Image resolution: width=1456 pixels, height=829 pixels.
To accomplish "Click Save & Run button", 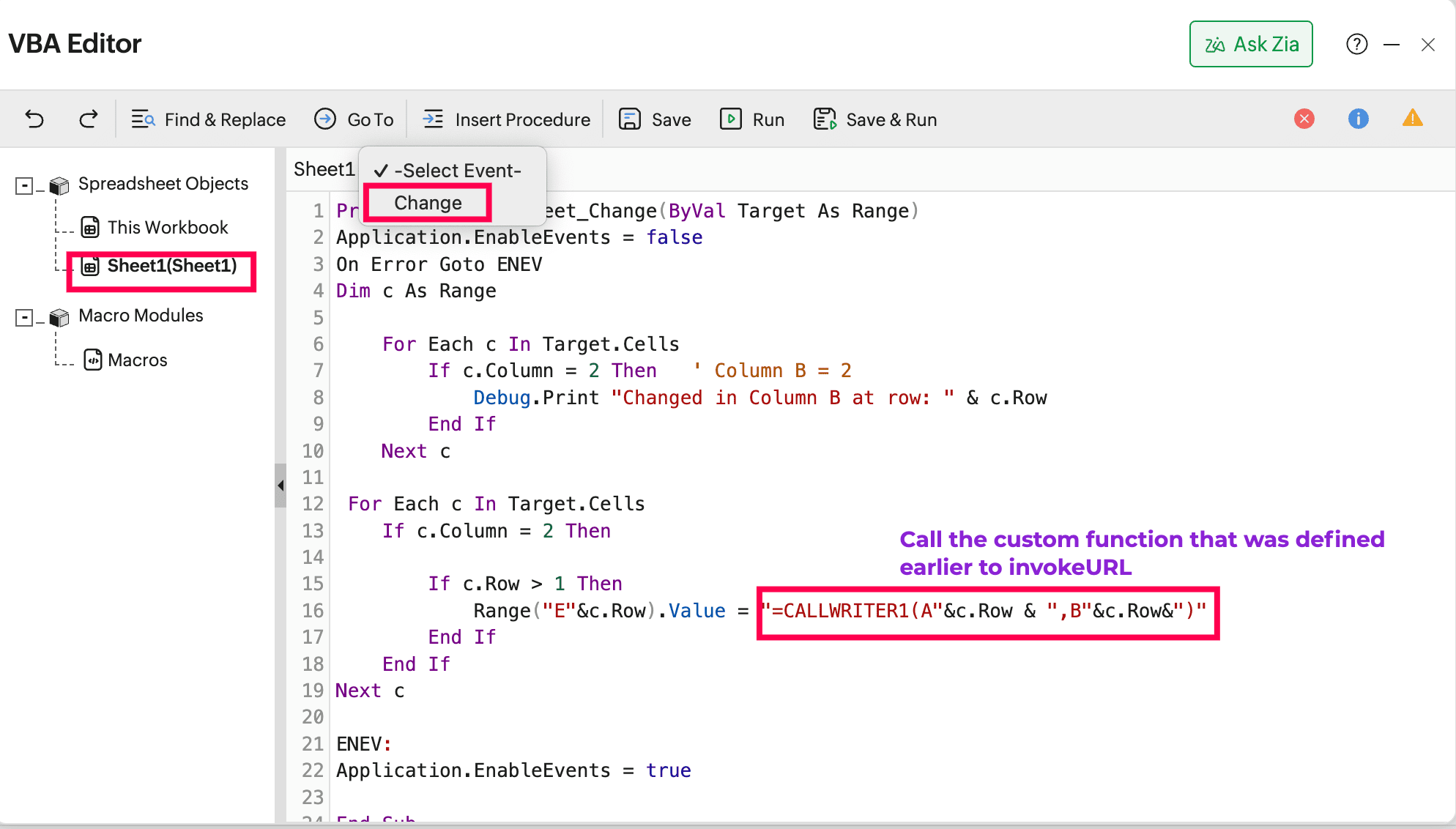I will pyautogui.click(x=875, y=119).
